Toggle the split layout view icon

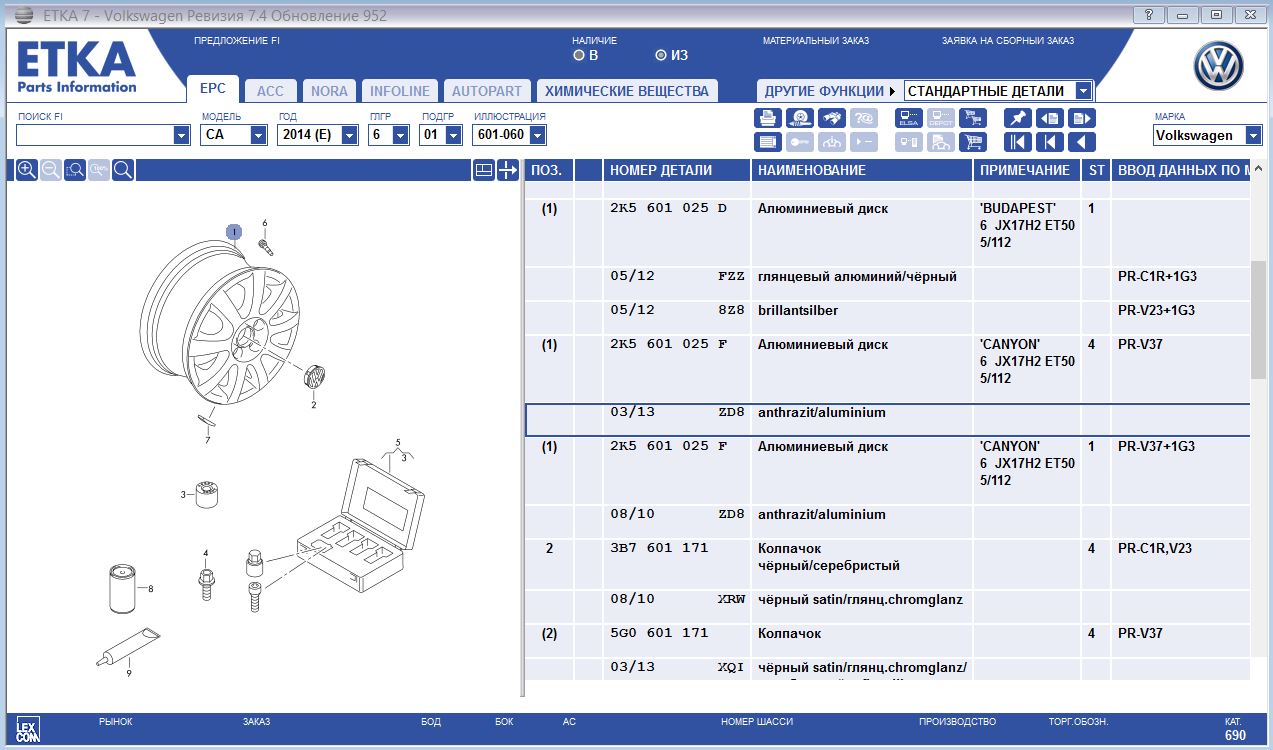coord(483,170)
